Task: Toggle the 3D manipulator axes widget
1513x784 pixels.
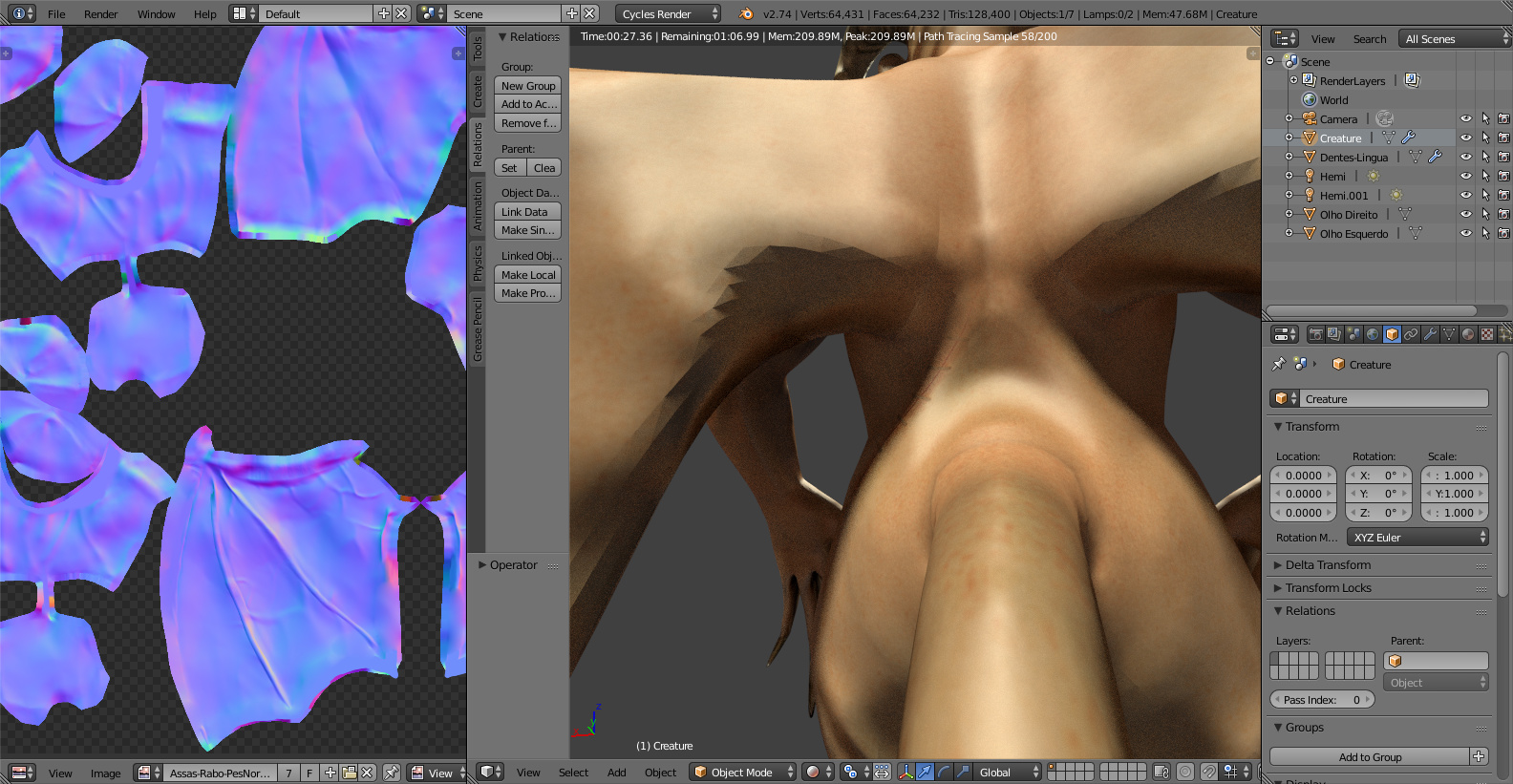Action: click(906, 772)
